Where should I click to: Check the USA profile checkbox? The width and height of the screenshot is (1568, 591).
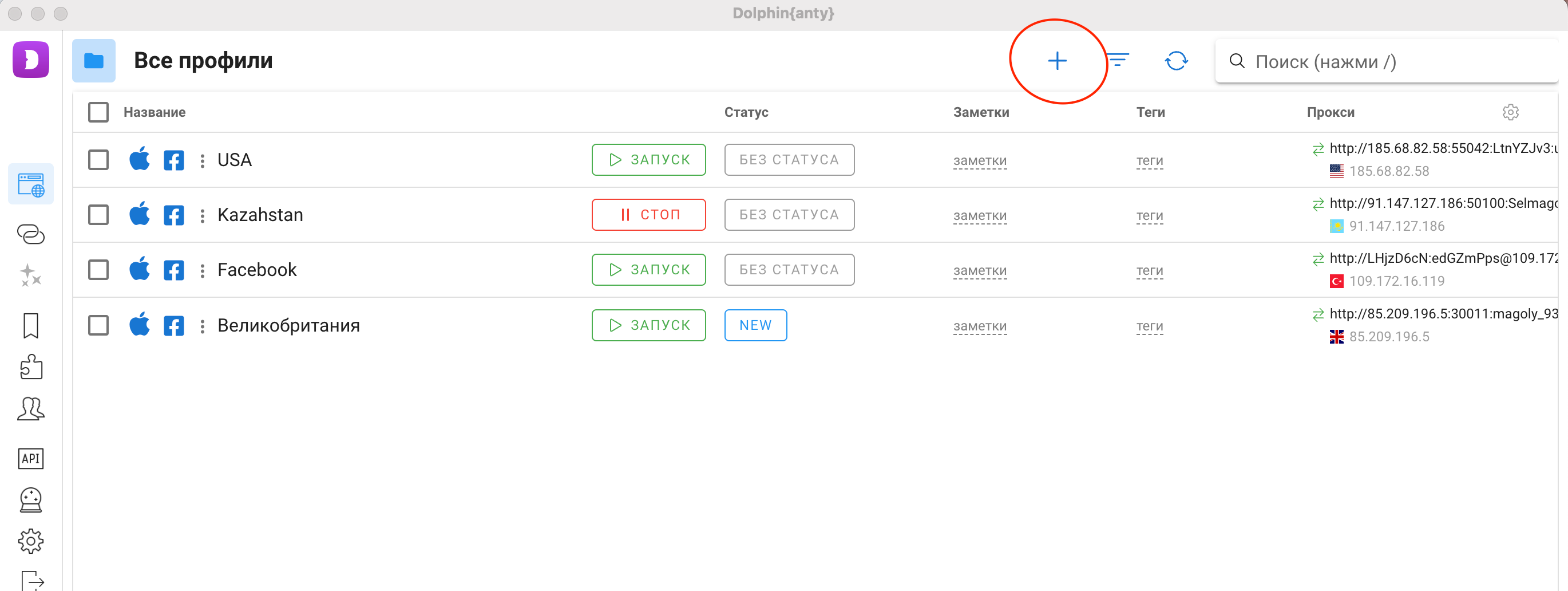tap(98, 160)
